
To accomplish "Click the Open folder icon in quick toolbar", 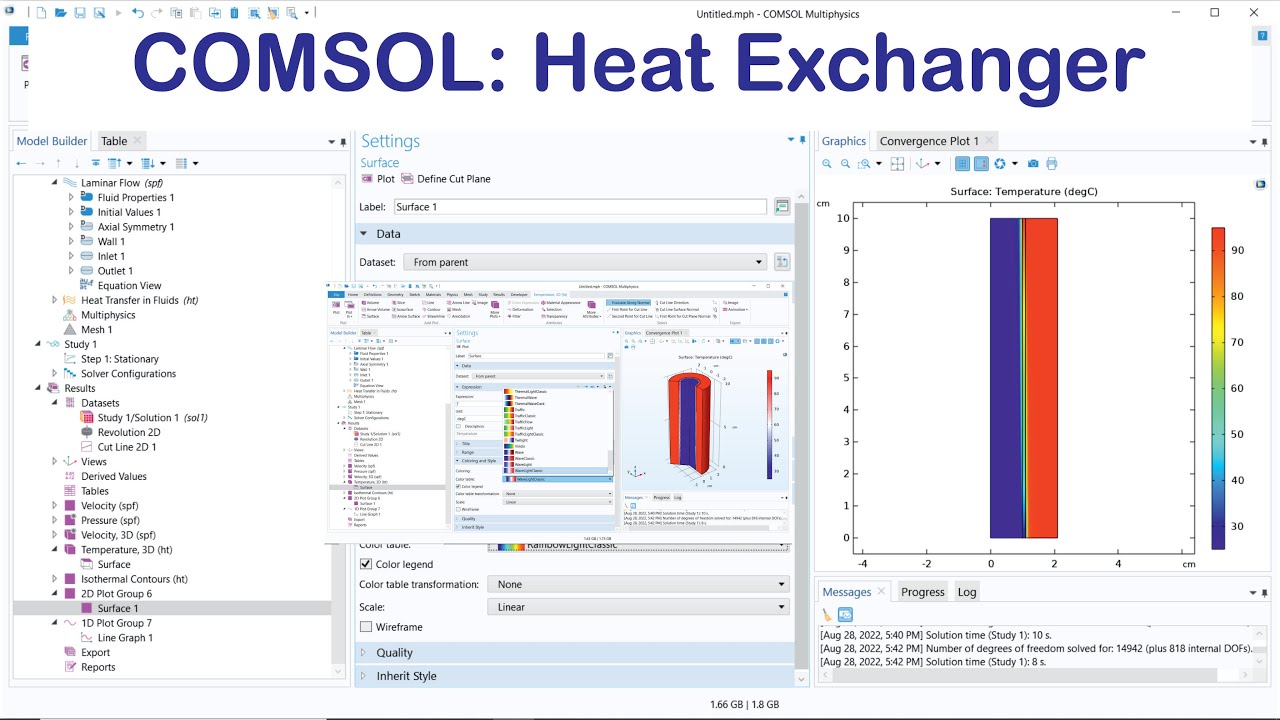I will pyautogui.click(x=60, y=13).
